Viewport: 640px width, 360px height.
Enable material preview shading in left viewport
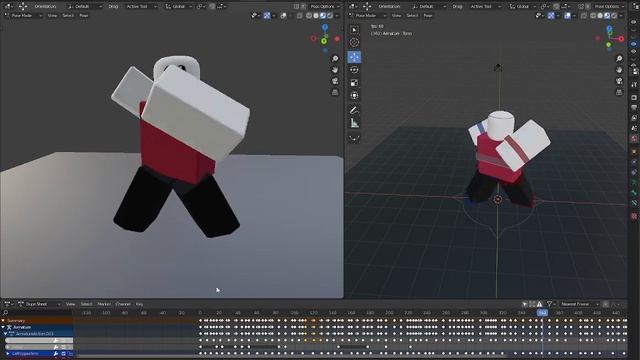point(323,16)
